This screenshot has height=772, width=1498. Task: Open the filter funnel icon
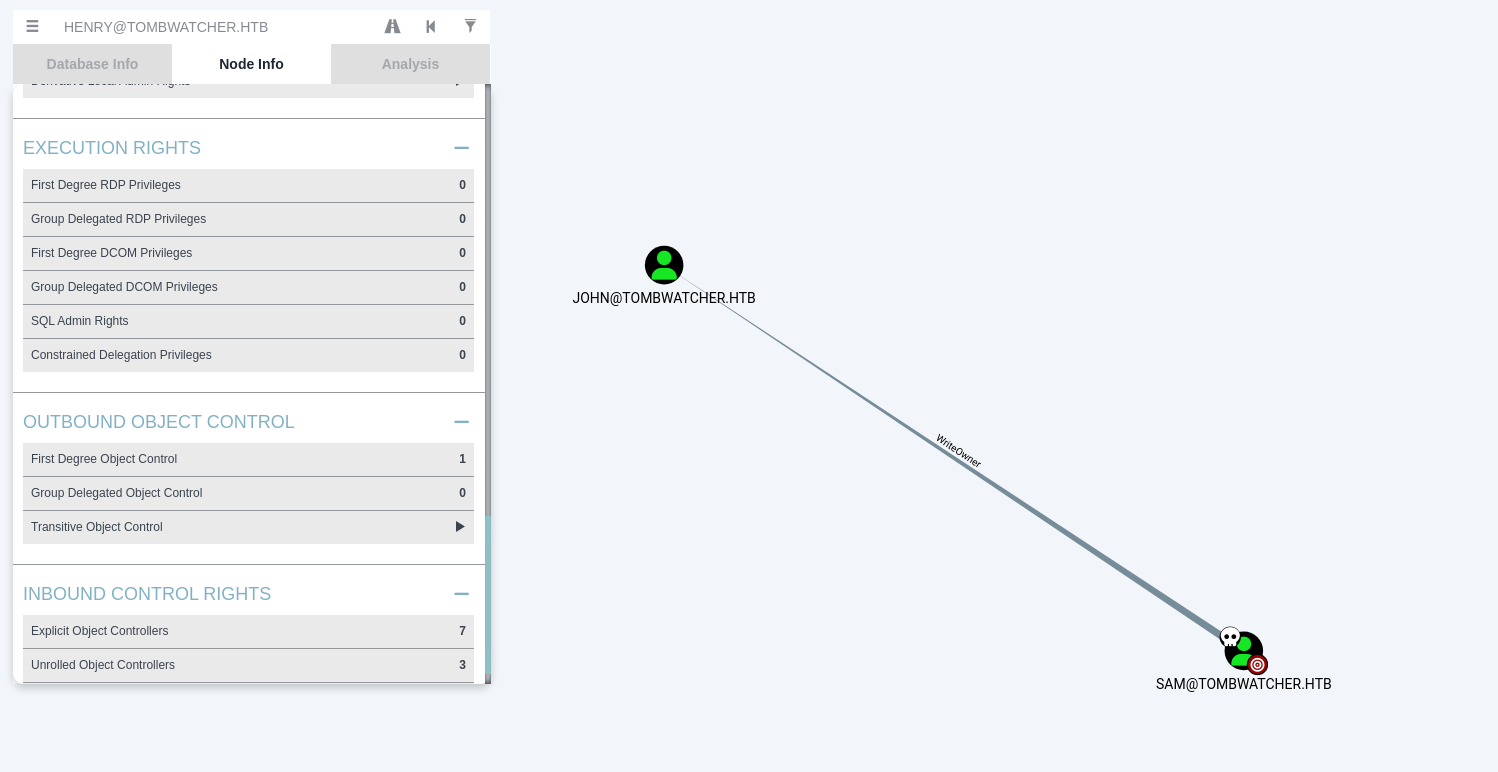[x=470, y=27]
